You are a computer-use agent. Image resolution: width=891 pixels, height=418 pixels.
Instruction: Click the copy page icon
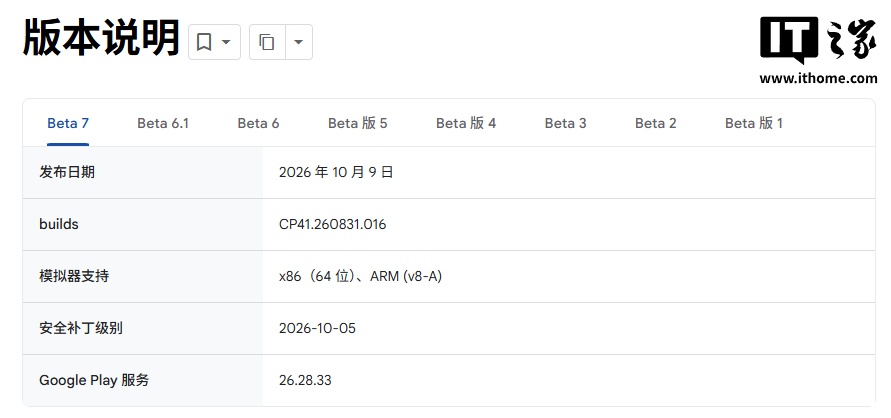[x=267, y=42]
